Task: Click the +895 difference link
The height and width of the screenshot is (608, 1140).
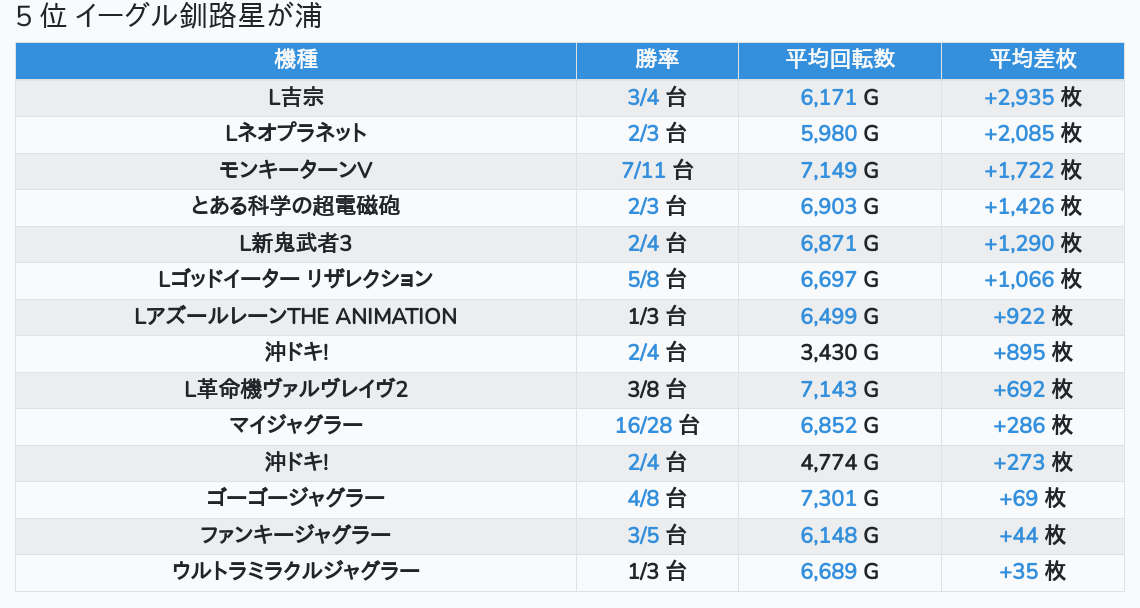Action: (x=1019, y=352)
